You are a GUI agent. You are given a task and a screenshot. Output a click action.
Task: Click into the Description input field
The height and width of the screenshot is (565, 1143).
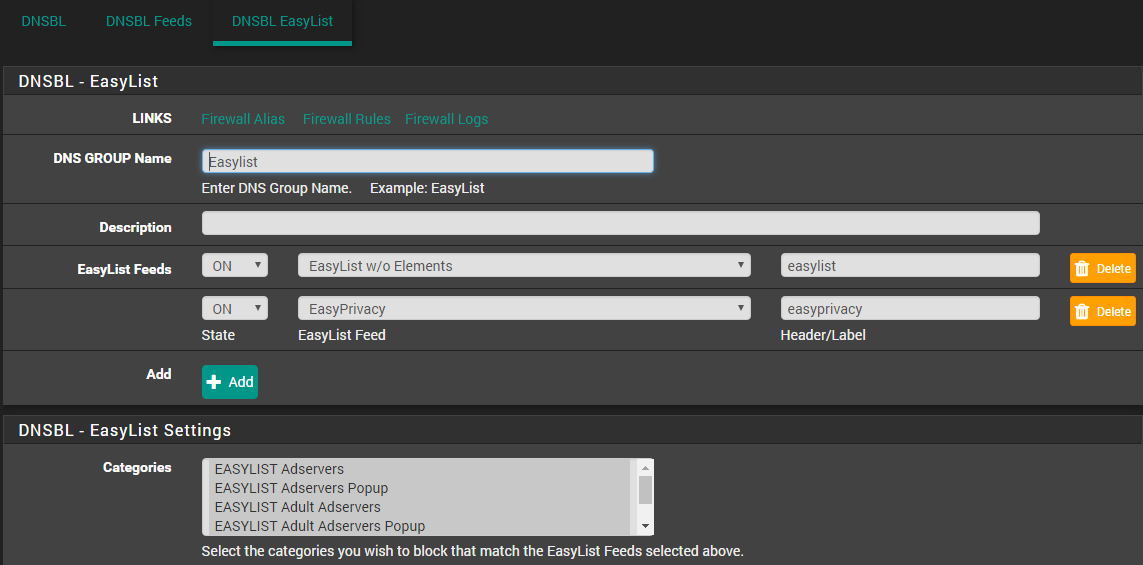[620, 223]
